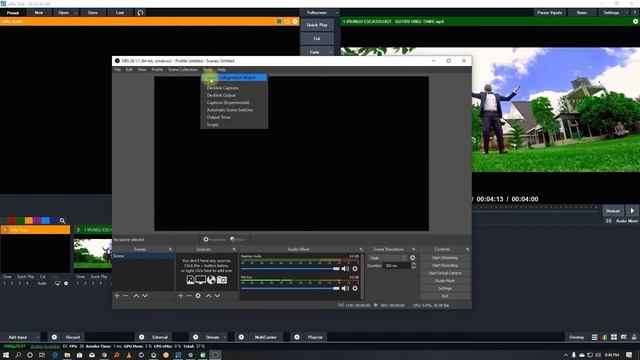Click the camera source icon in Sources

click(x=222, y=280)
